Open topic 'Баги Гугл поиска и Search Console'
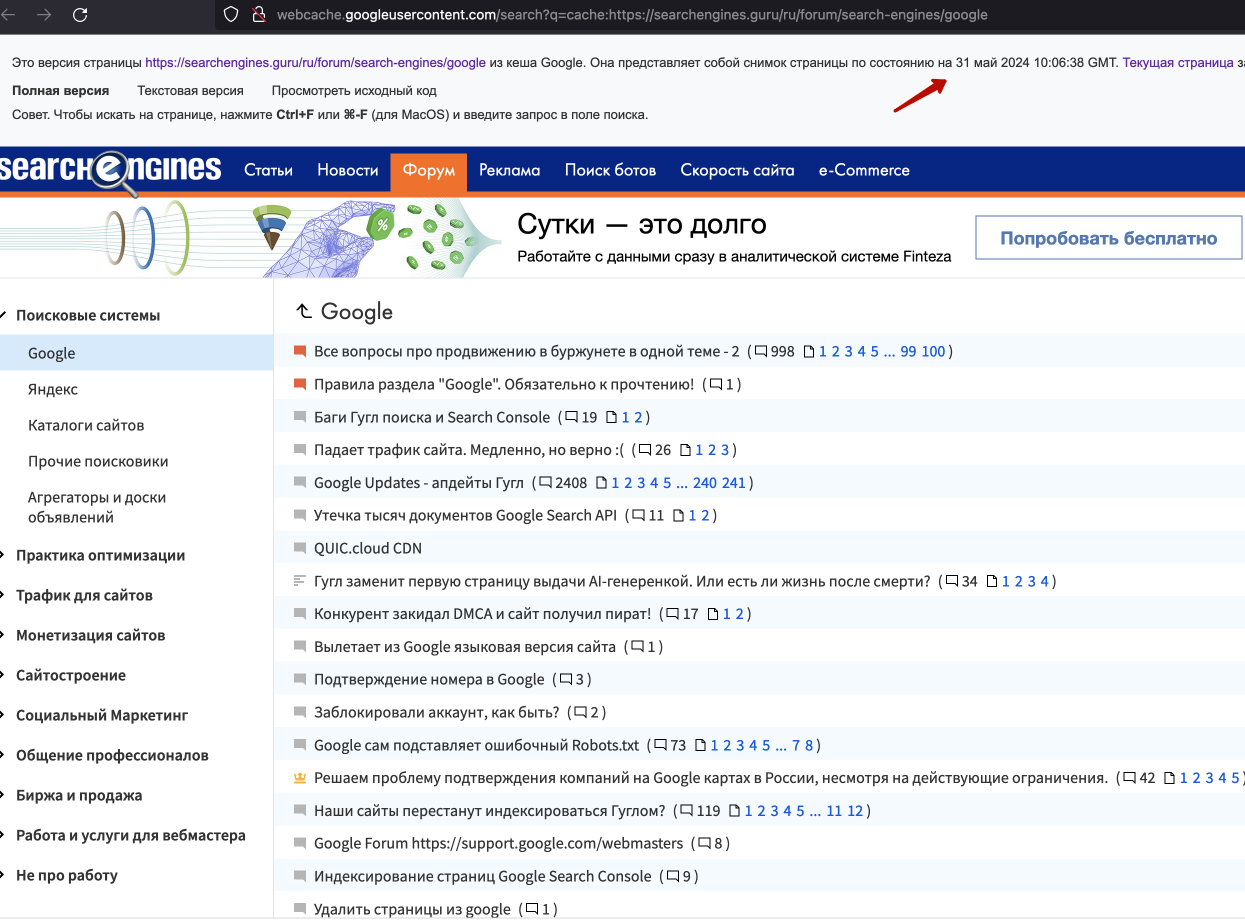1245x920 pixels. click(x=432, y=417)
